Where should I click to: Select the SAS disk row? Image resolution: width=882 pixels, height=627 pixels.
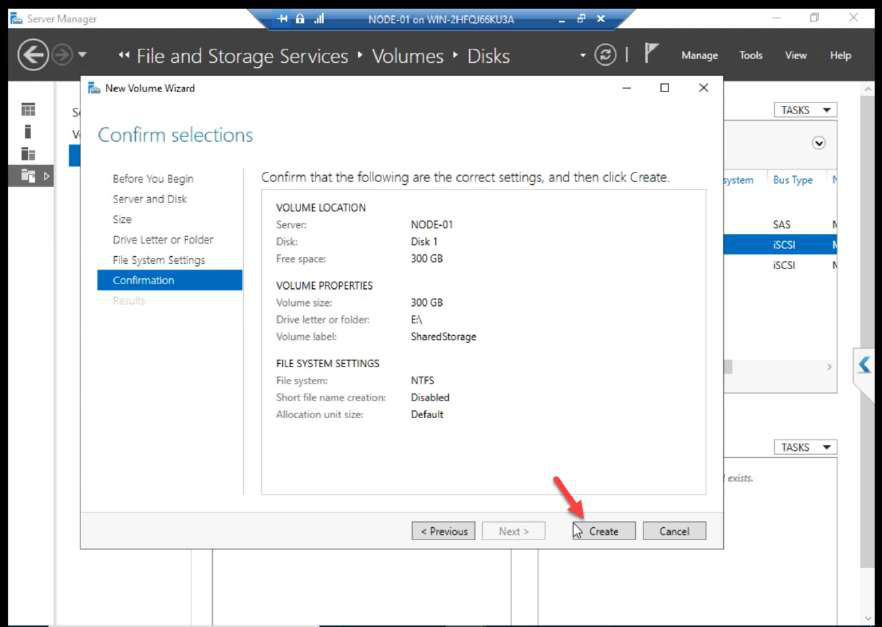(x=780, y=224)
